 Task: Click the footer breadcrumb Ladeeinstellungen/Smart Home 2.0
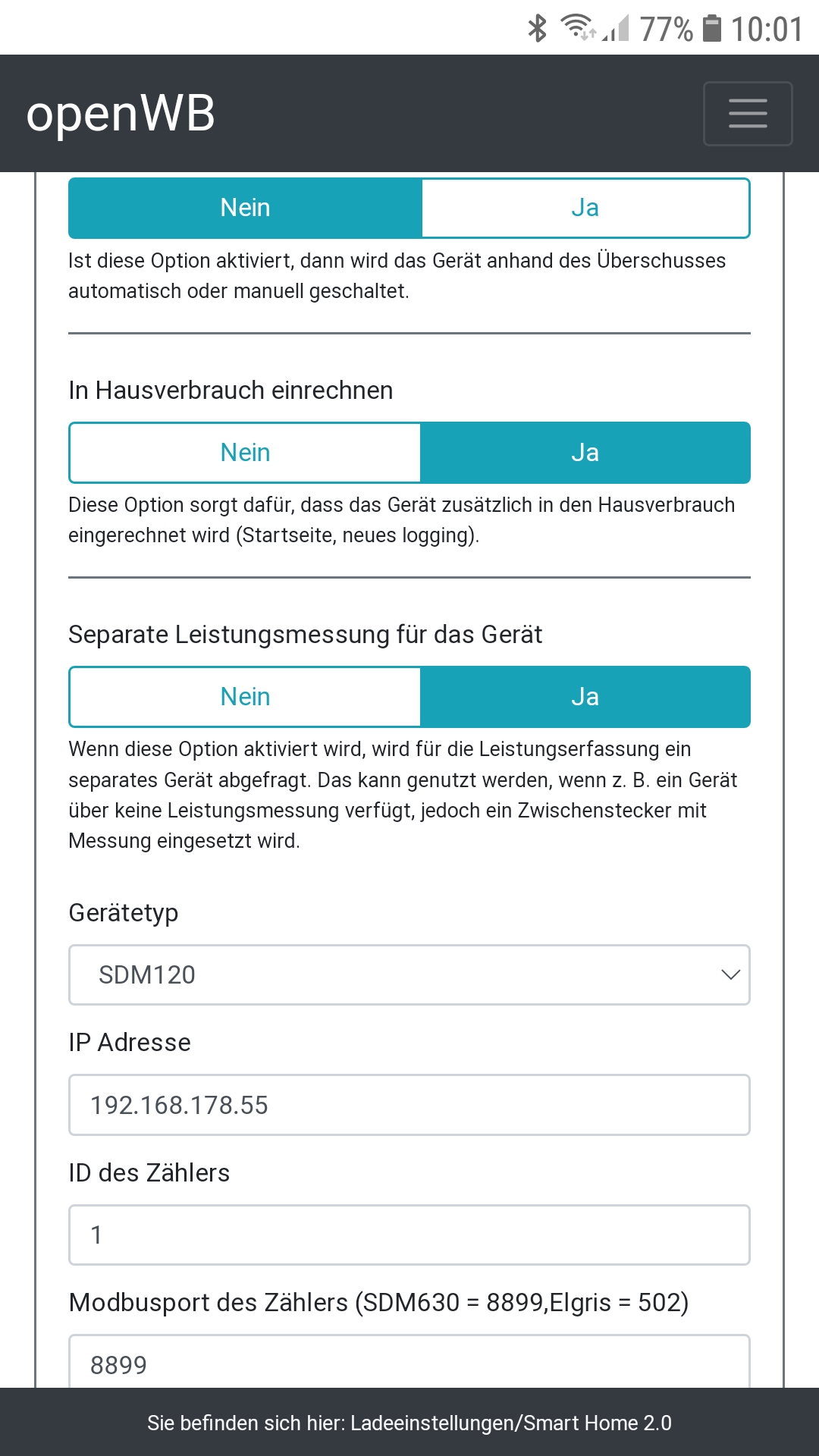(510, 1423)
